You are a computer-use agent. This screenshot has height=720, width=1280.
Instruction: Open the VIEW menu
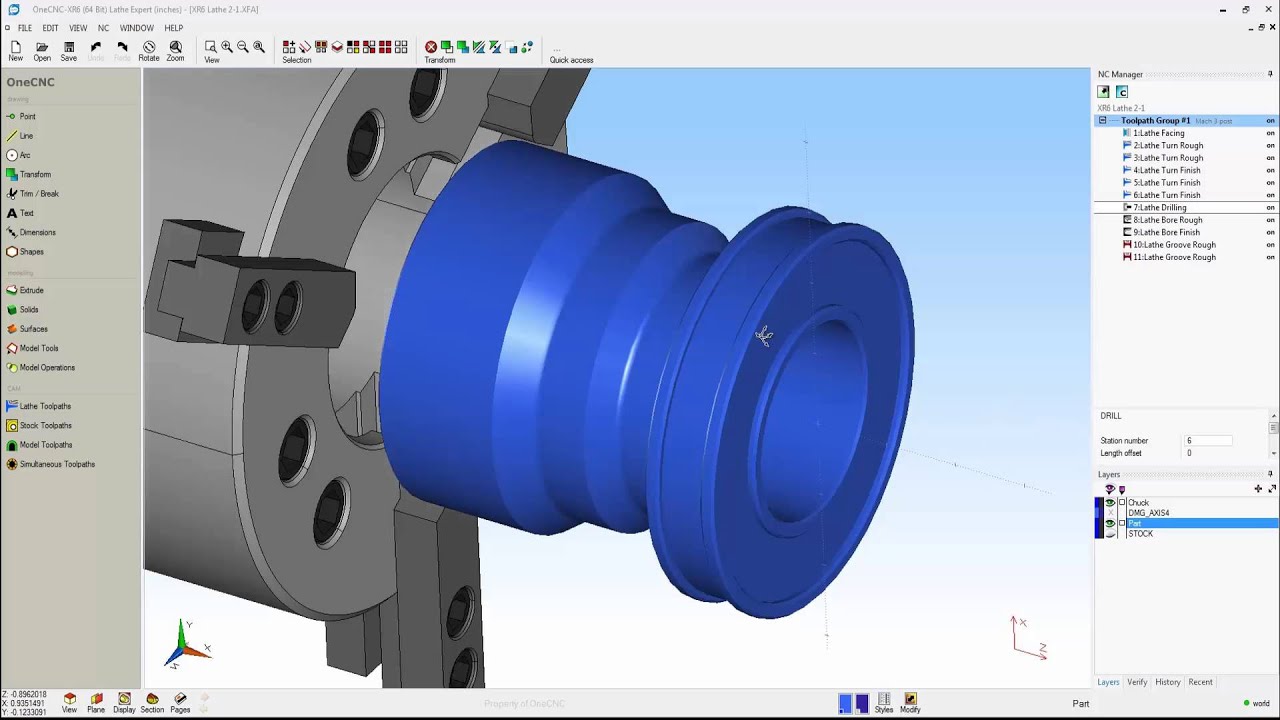(x=78, y=28)
